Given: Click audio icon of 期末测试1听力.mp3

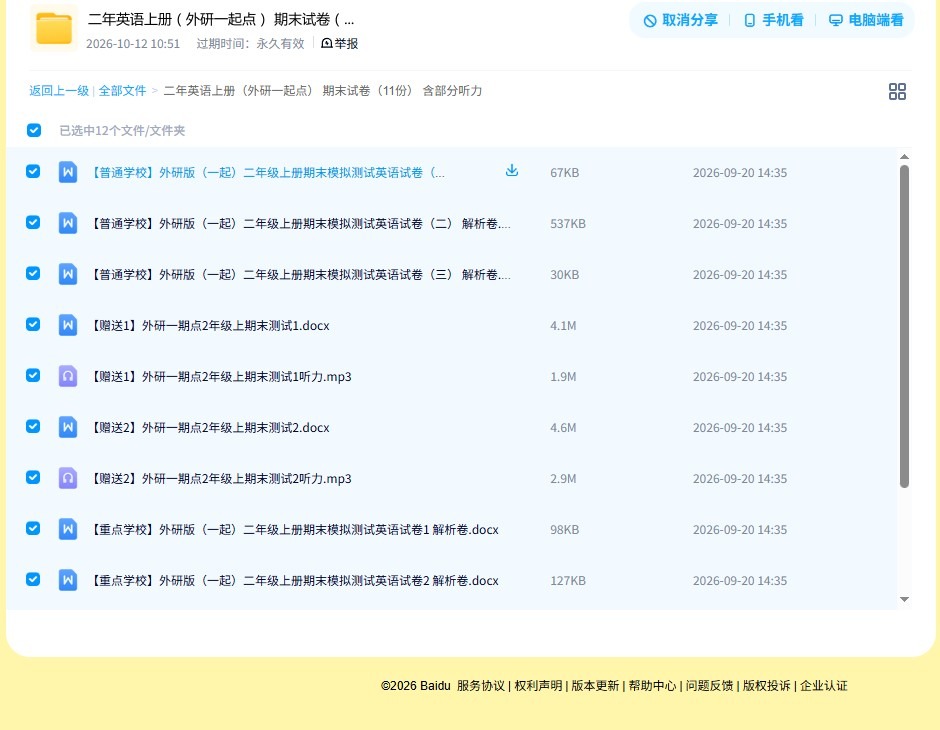Looking at the screenshot, I should point(68,376).
